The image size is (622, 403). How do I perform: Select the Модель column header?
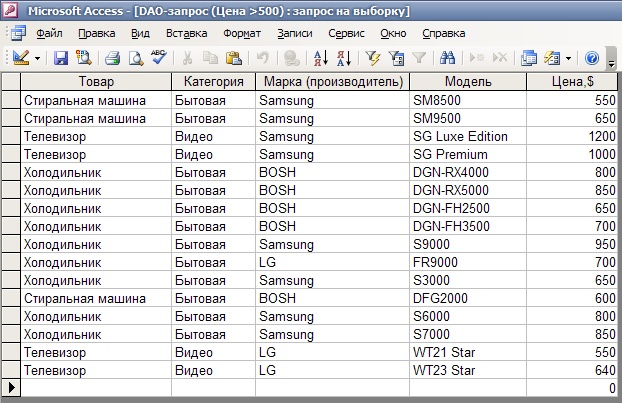tap(468, 82)
